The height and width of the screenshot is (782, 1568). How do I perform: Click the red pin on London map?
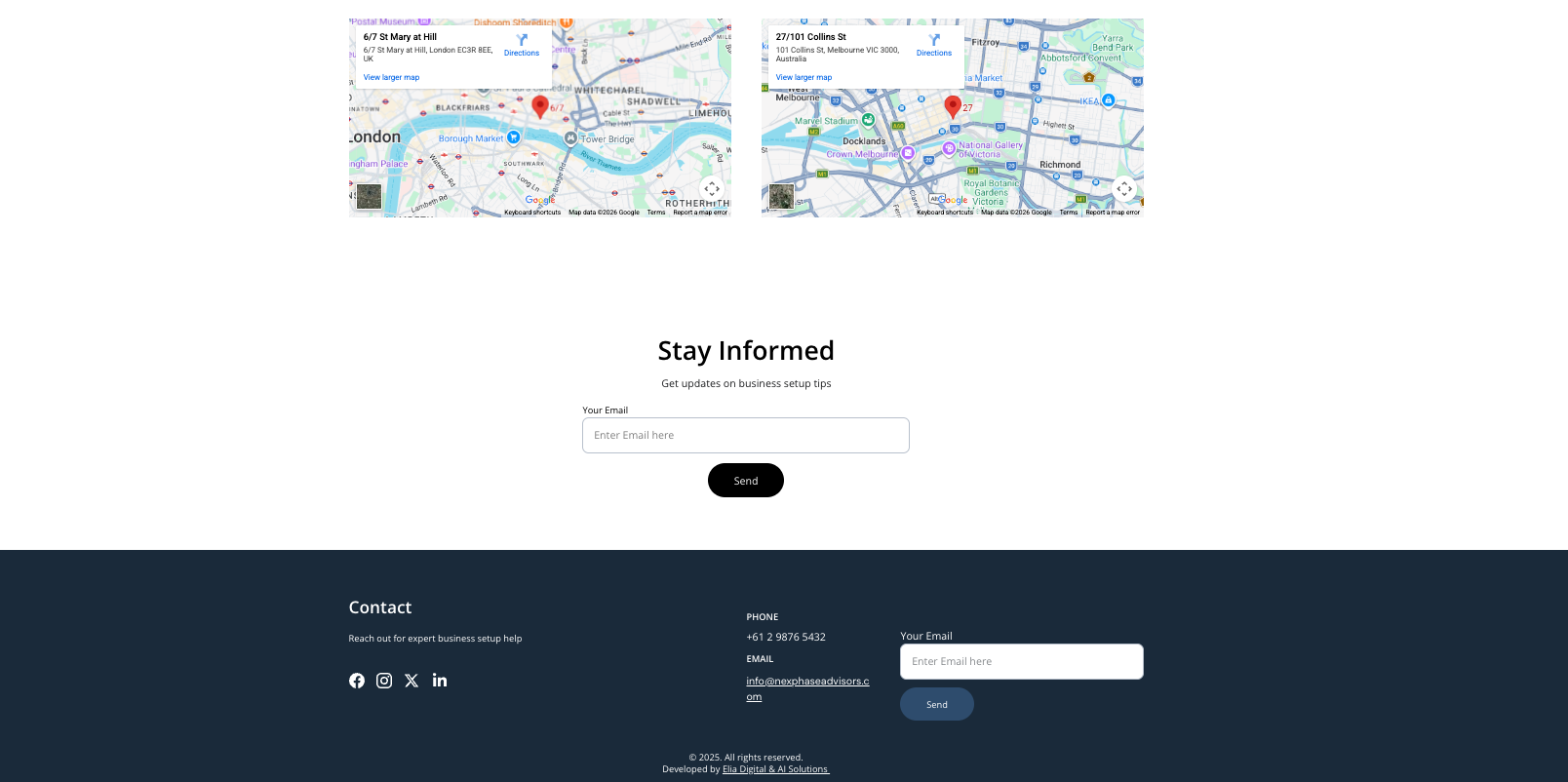(x=540, y=106)
